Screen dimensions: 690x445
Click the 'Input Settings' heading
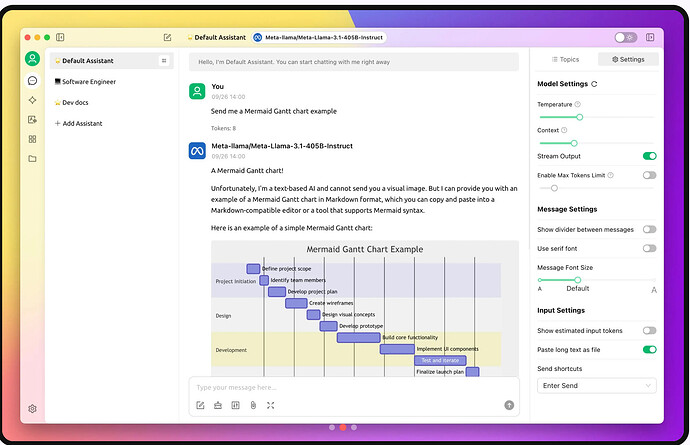(x=561, y=310)
